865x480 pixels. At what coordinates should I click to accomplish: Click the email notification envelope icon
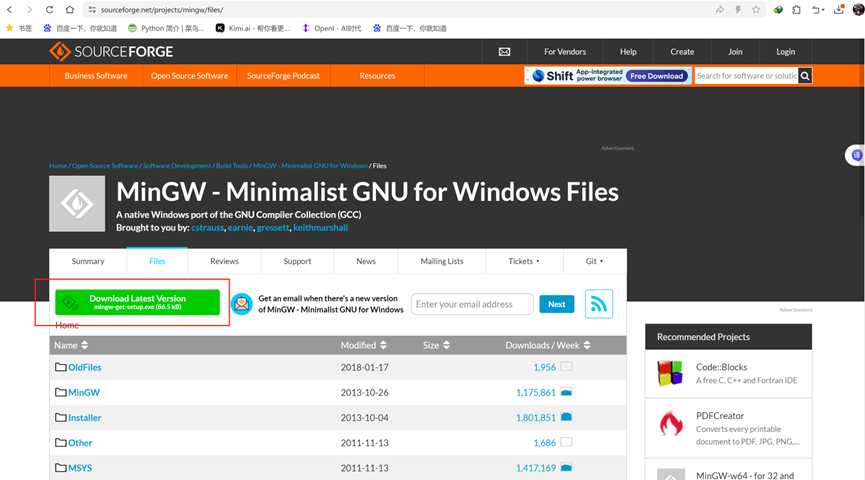[242, 304]
